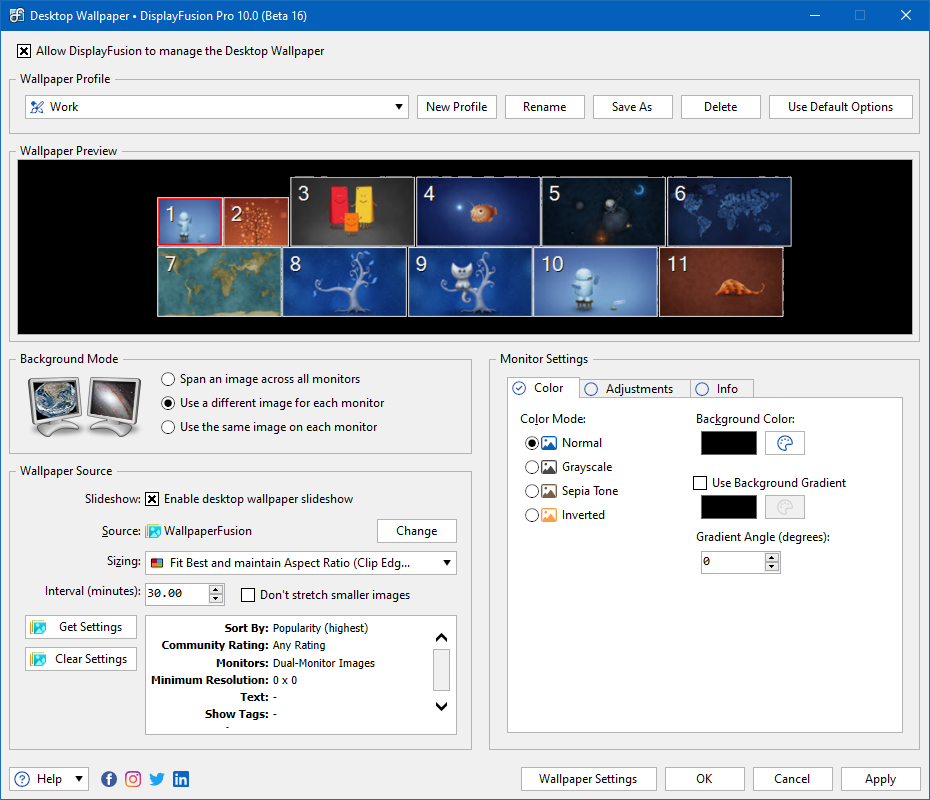The image size is (930, 800).
Task: Toggle Allow DisplayFusion to manage Desktop Wallpaper
Action: point(24,51)
